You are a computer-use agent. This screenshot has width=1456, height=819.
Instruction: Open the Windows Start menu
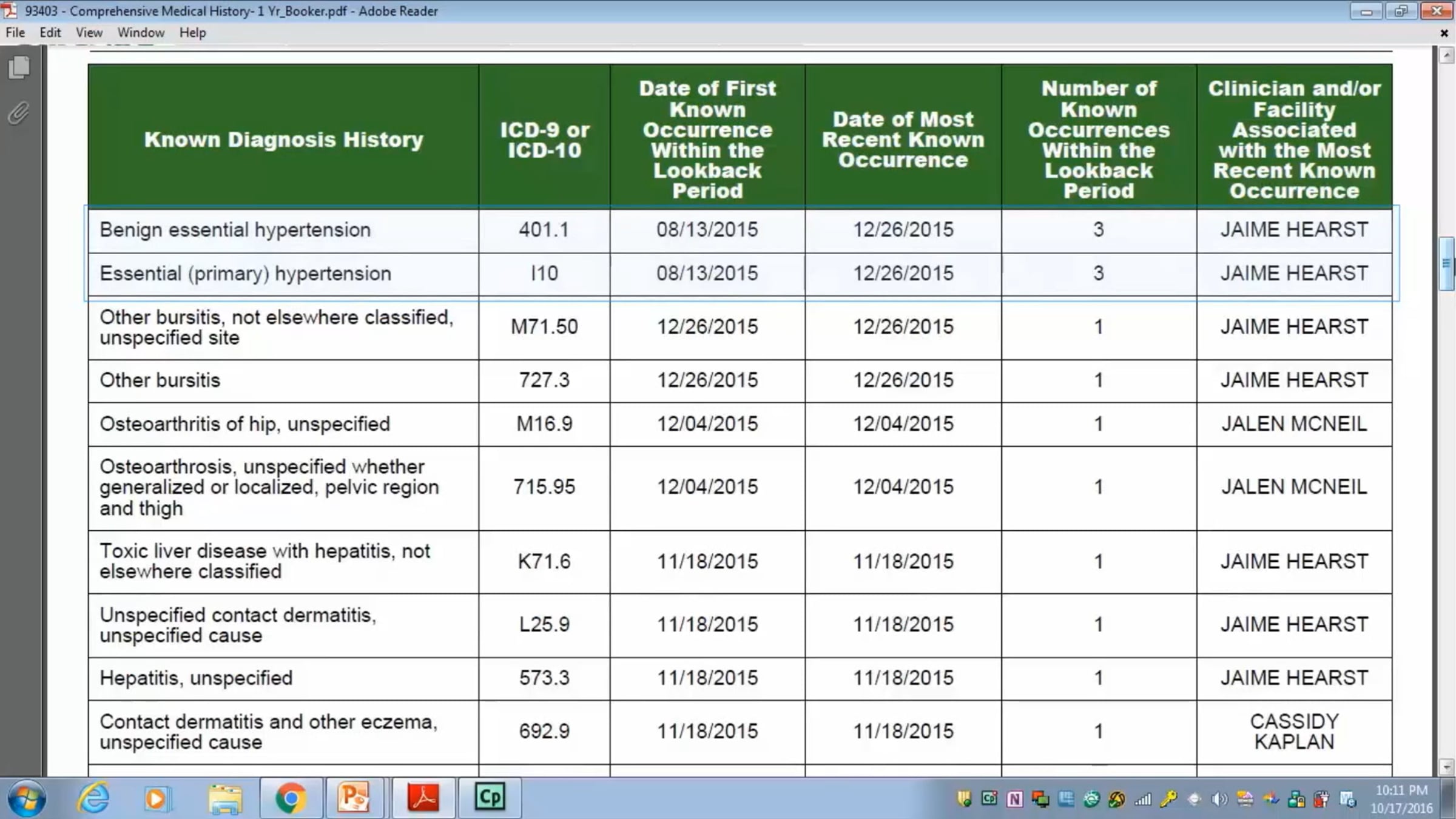point(27,798)
